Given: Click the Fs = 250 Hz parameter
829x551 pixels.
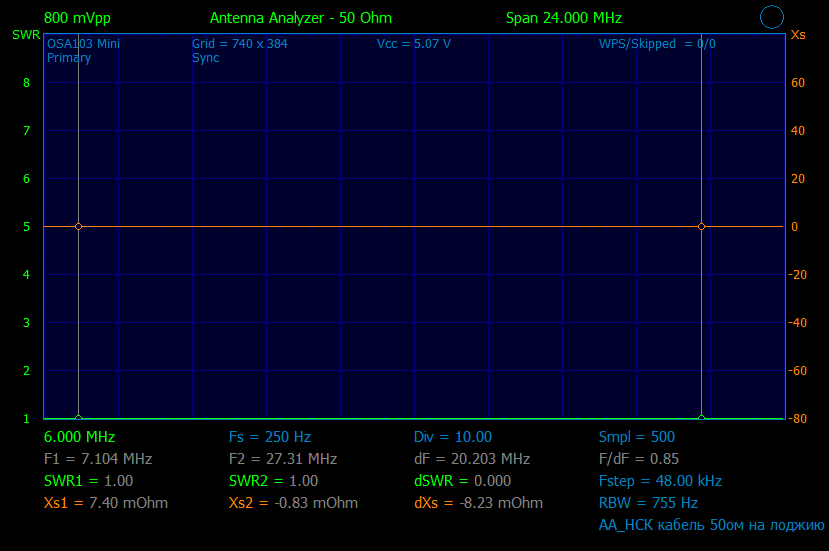Looking at the screenshot, I should (x=270, y=437).
